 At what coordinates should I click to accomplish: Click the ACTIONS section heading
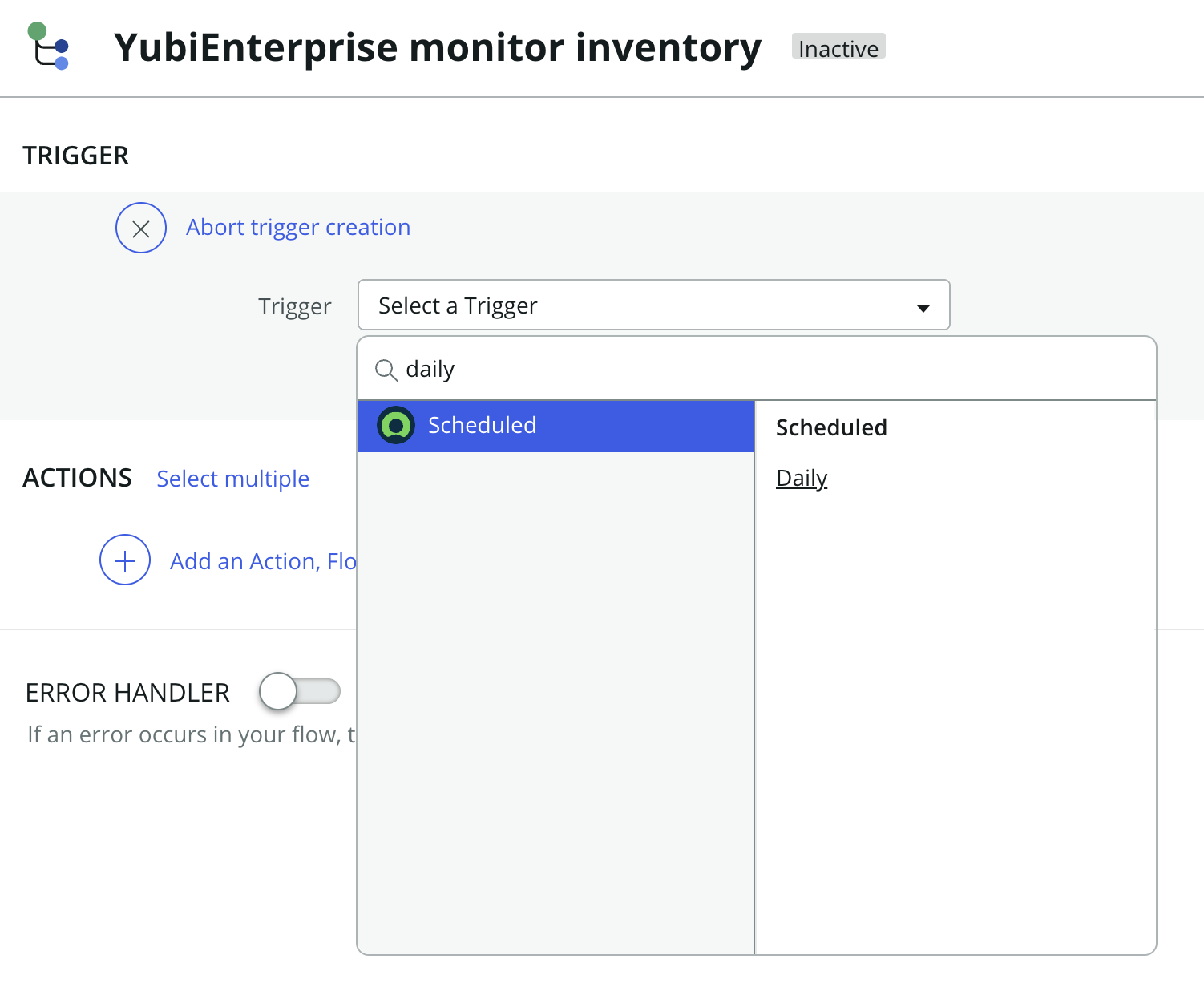(78, 478)
